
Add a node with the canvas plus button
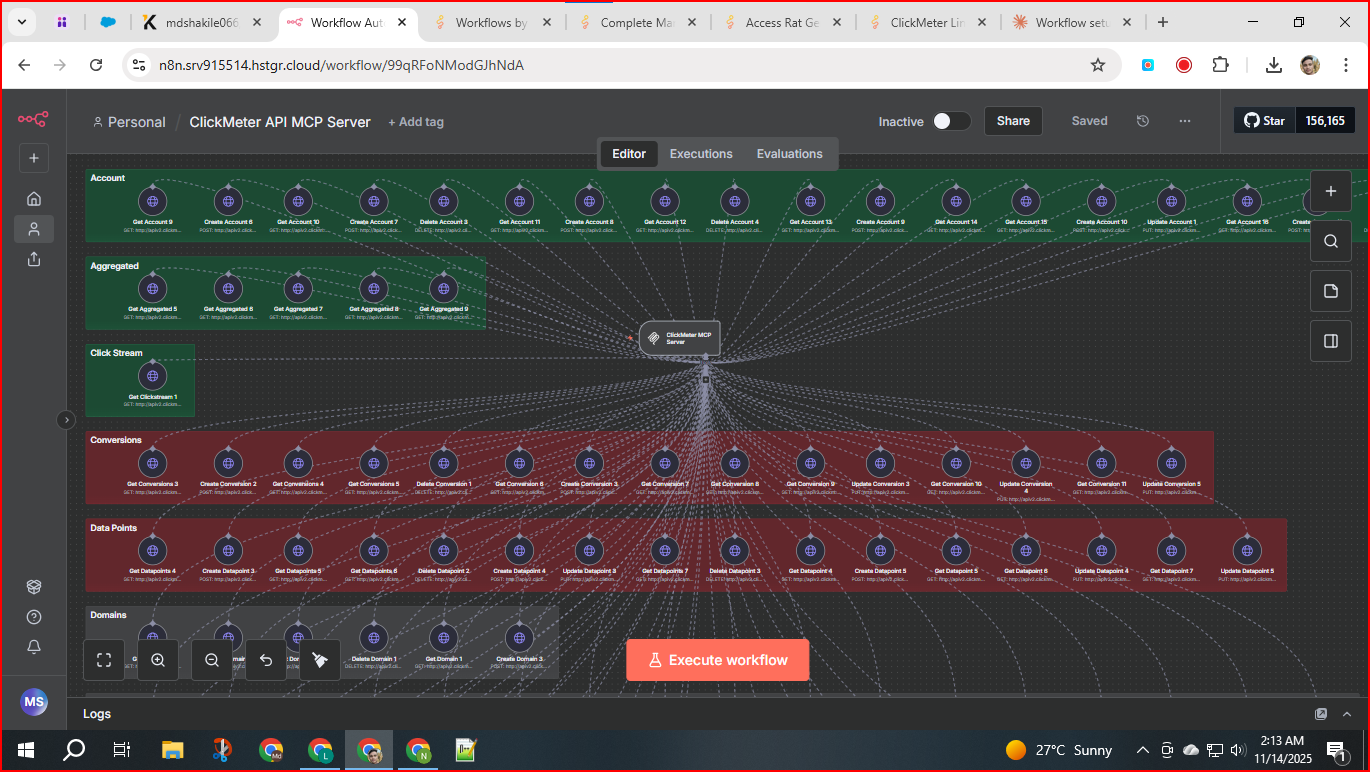1331,191
